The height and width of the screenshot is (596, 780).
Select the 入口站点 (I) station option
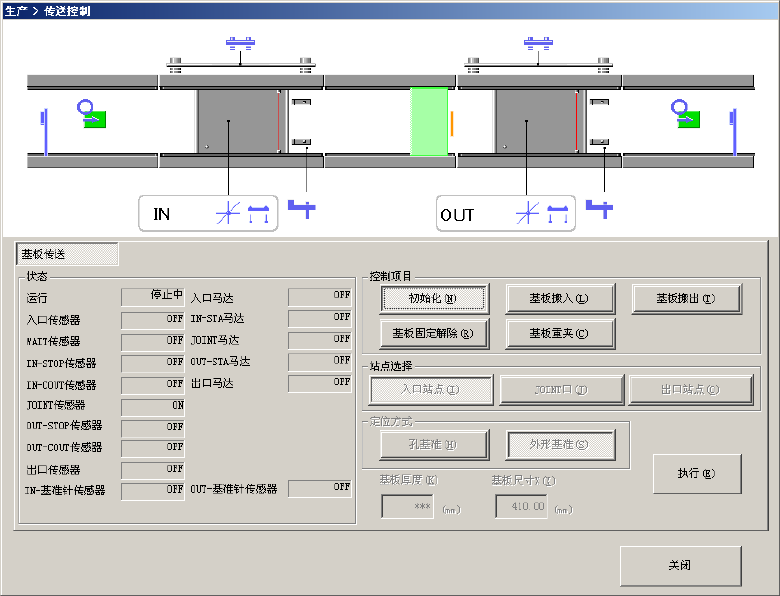(x=431, y=390)
